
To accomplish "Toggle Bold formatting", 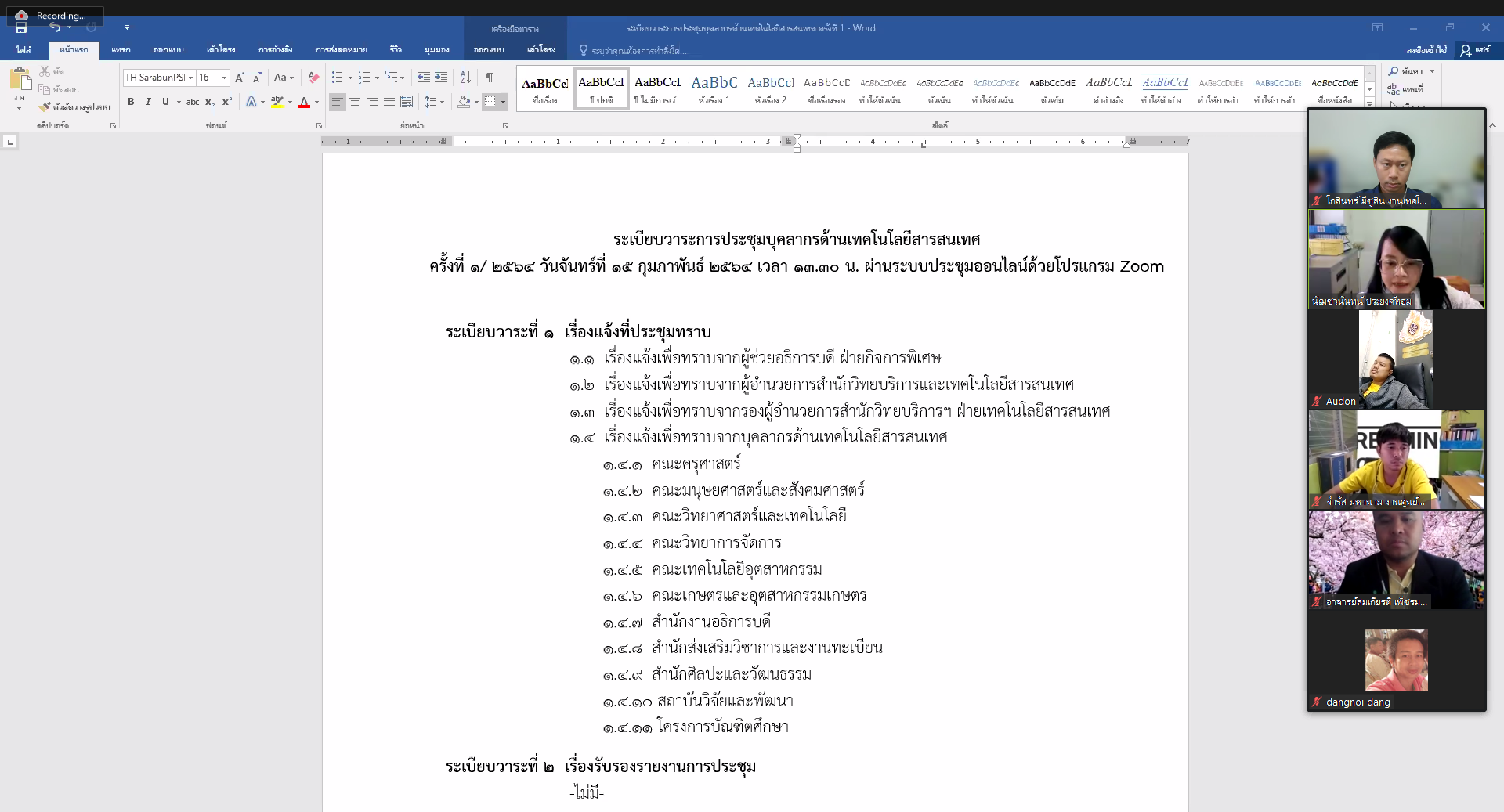I will tap(131, 102).
